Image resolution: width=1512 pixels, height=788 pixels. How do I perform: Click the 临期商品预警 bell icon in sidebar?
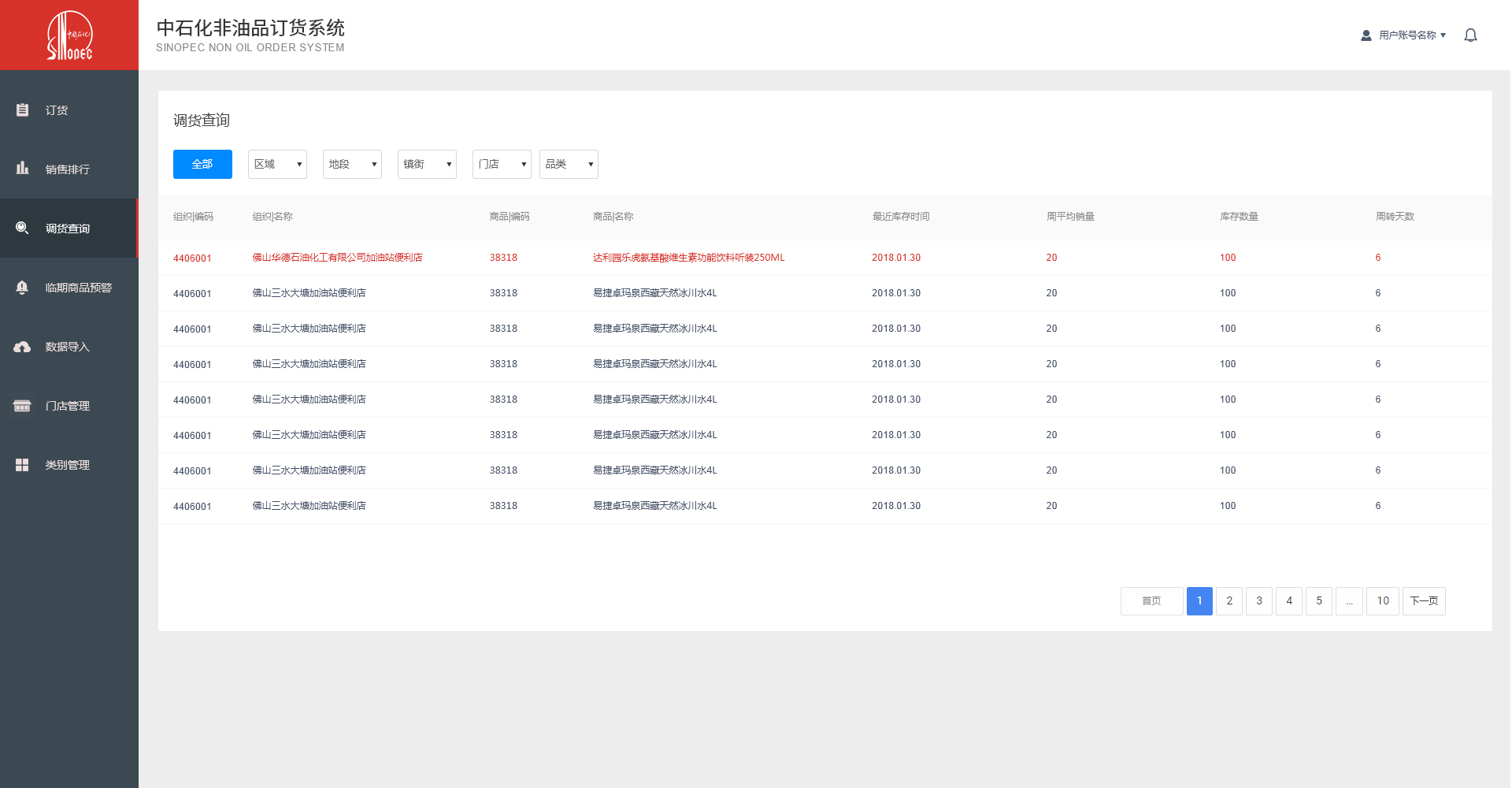tap(22, 288)
